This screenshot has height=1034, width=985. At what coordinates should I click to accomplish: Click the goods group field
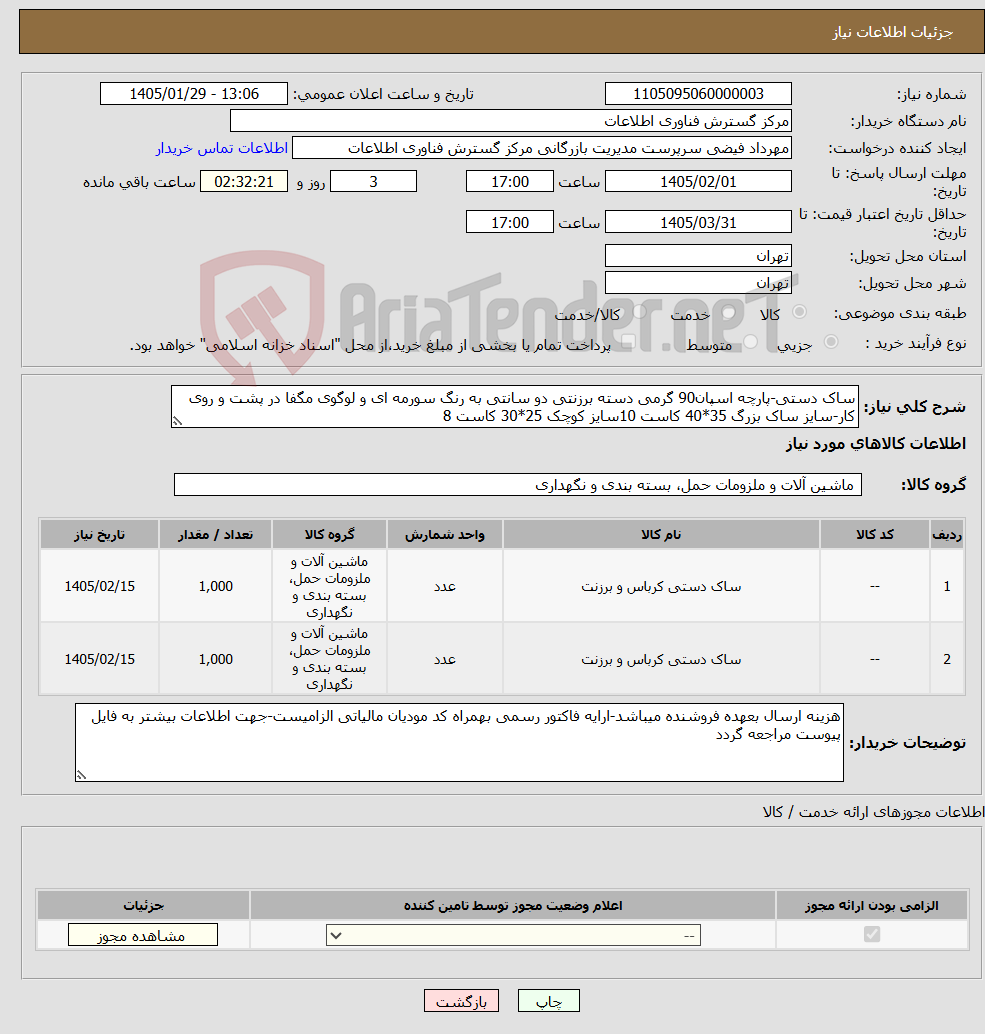(518, 485)
